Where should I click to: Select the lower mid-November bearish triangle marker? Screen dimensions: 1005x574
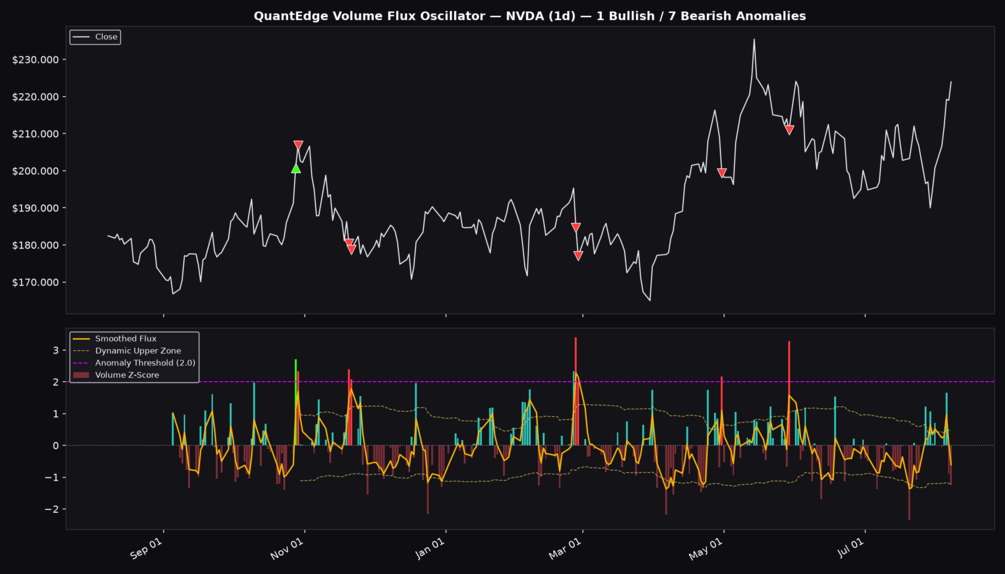351,250
